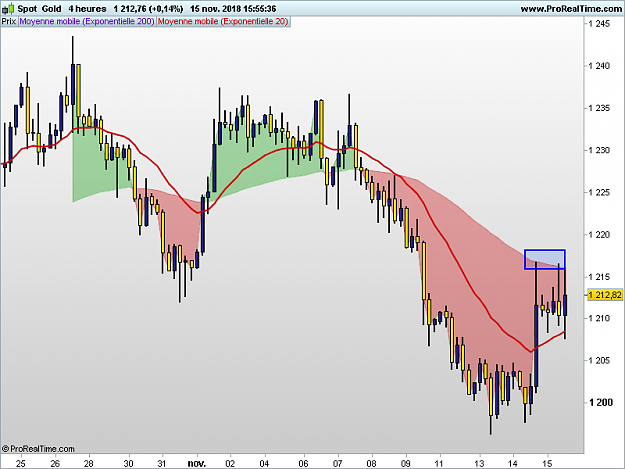This screenshot has width=625, height=469.
Task: Click the date label 30 on time axis
Action: [128, 463]
